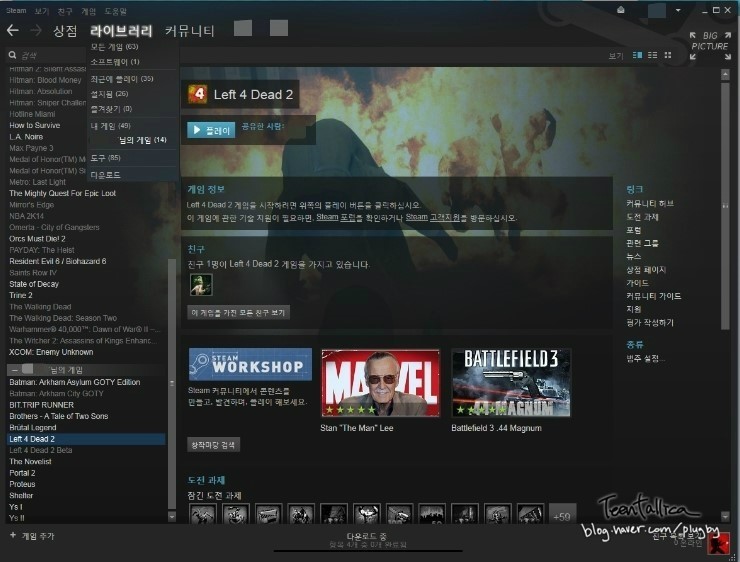This screenshot has width=740, height=562.
Task: Select 다운로드 filter
Action: (105, 175)
